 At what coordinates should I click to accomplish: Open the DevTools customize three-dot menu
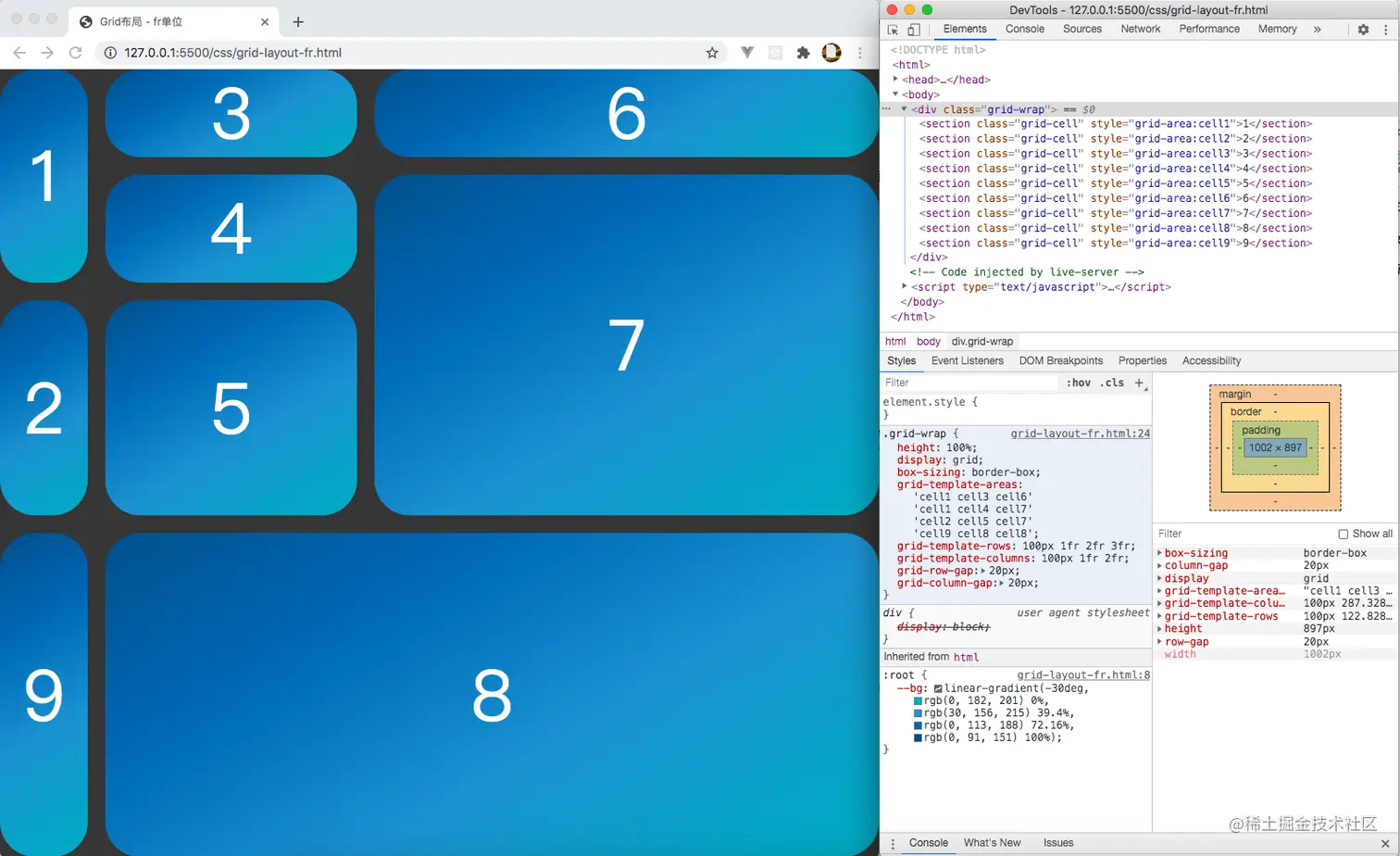1385,30
